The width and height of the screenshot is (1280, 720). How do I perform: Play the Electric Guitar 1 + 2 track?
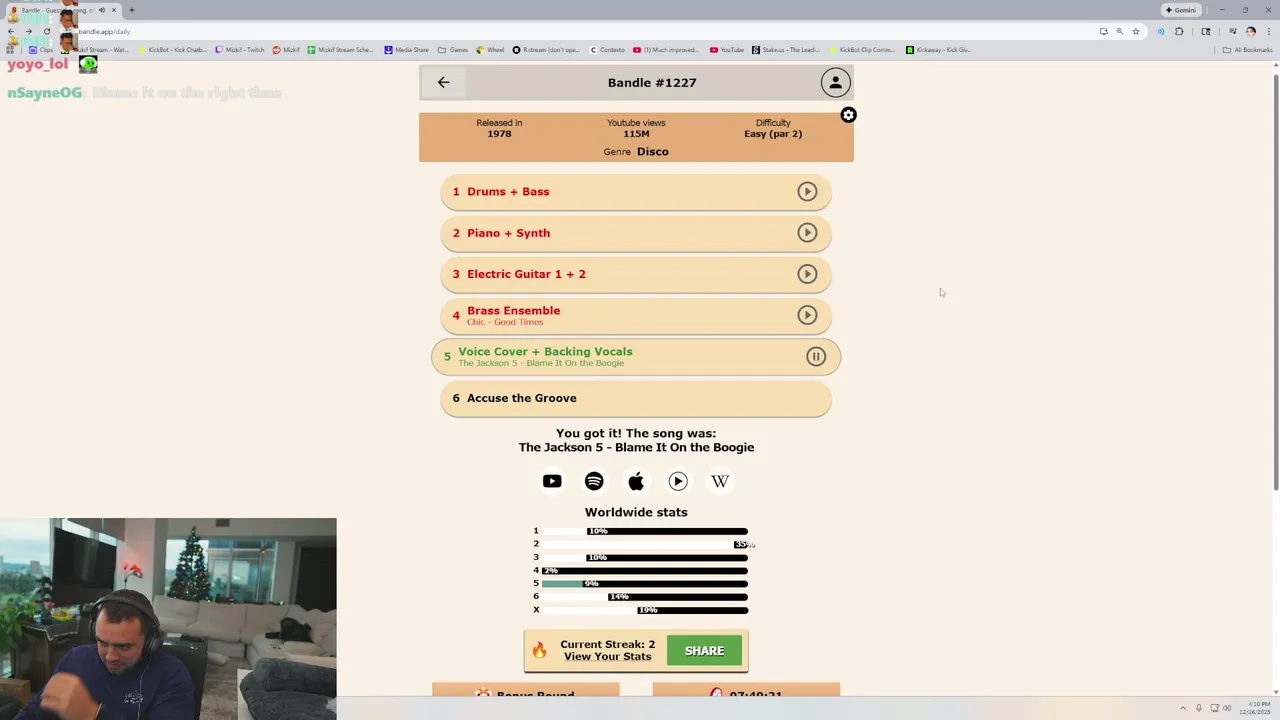[807, 274]
